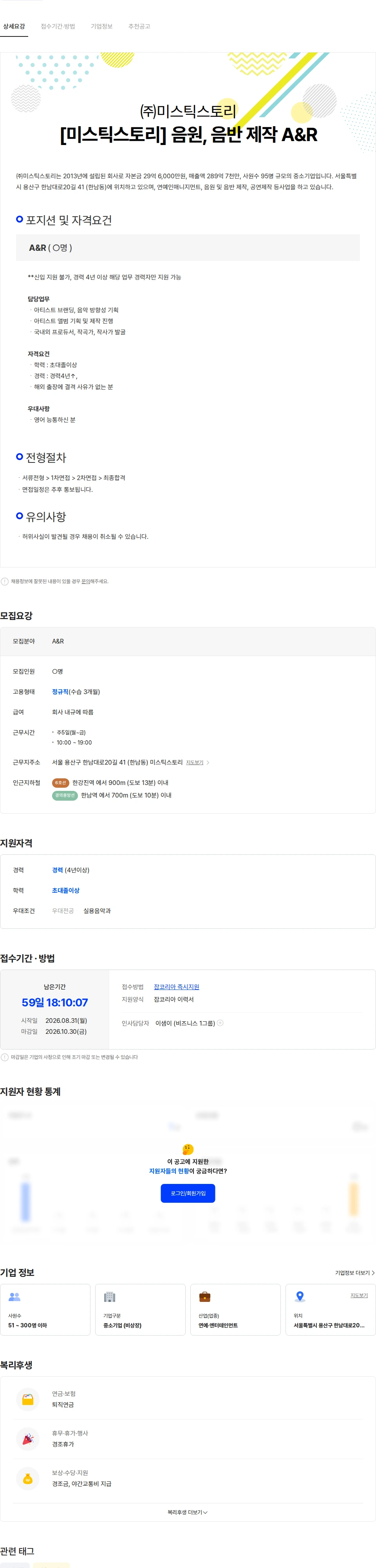This screenshot has height=1568, width=376.
Task: Click the 마감일 2026.10.30(금) date
Action: pyautogui.click(x=66, y=1031)
